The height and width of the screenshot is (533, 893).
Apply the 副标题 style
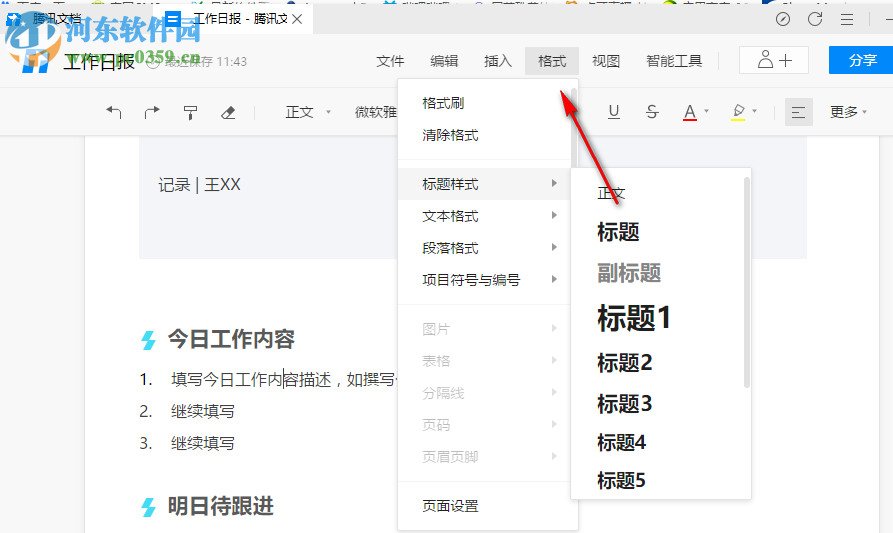tap(629, 273)
